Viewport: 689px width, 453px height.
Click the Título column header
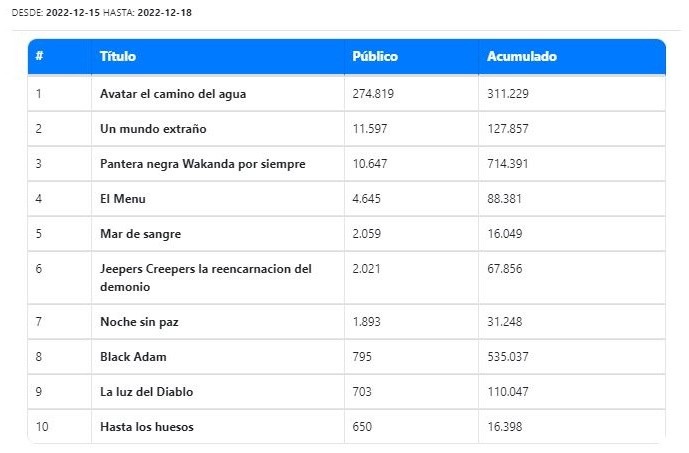pyautogui.click(x=118, y=57)
